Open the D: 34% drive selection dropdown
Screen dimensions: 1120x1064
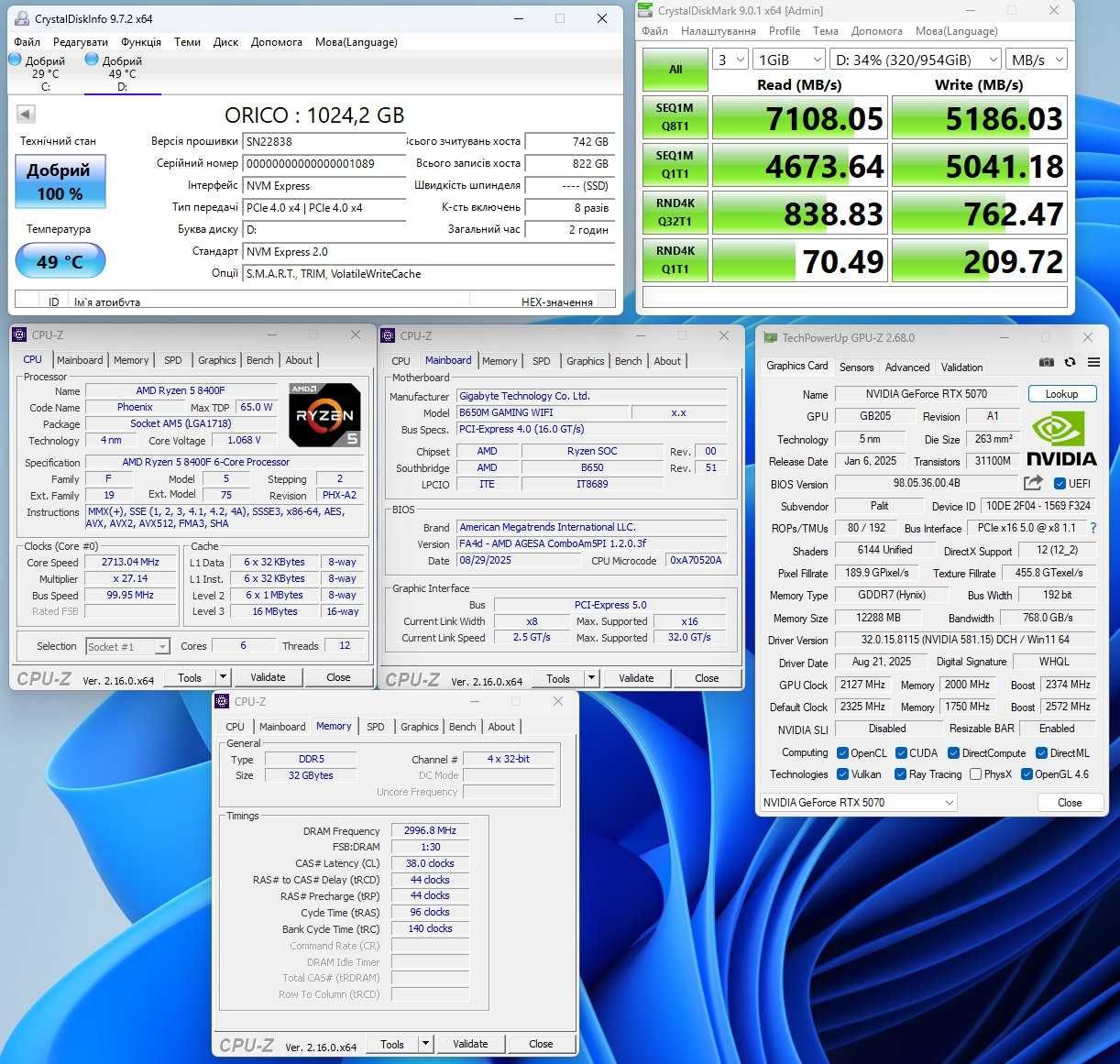tap(916, 60)
